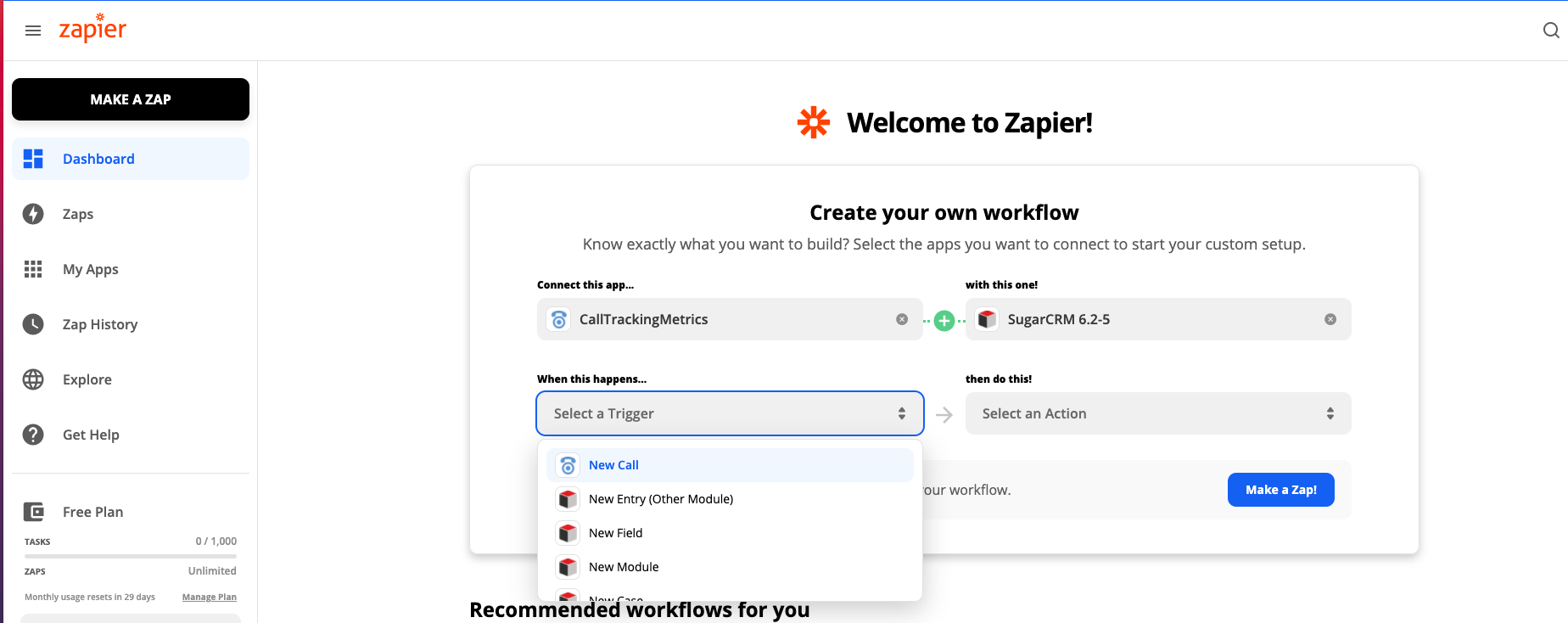Click the Select an Action arrows
Image resolution: width=1568 pixels, height=623 pixels.
coord(1330,413)
